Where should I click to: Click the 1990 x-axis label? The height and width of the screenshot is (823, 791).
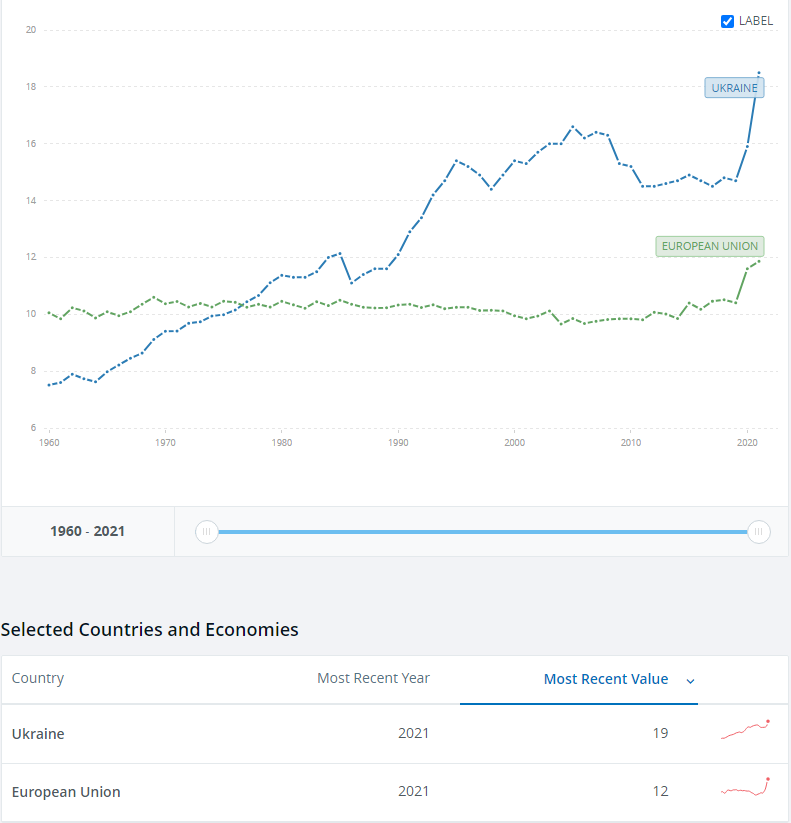(398, 443)
